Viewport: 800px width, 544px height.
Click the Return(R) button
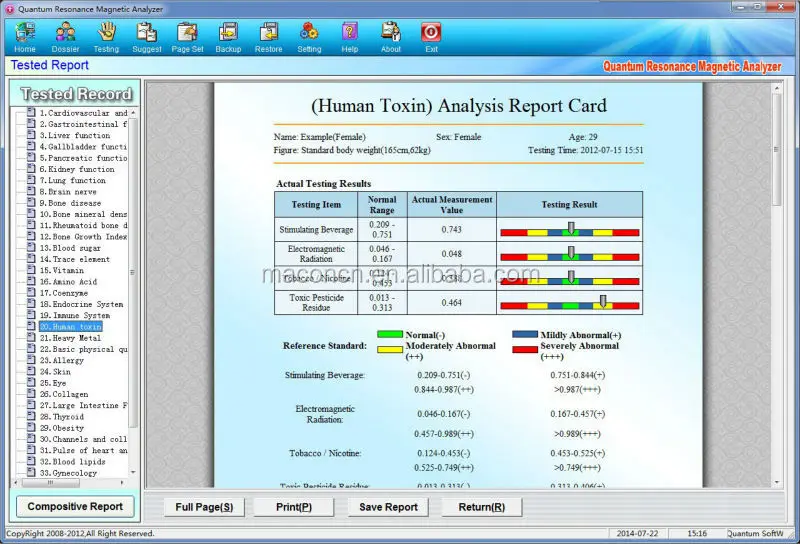[482, 507]
